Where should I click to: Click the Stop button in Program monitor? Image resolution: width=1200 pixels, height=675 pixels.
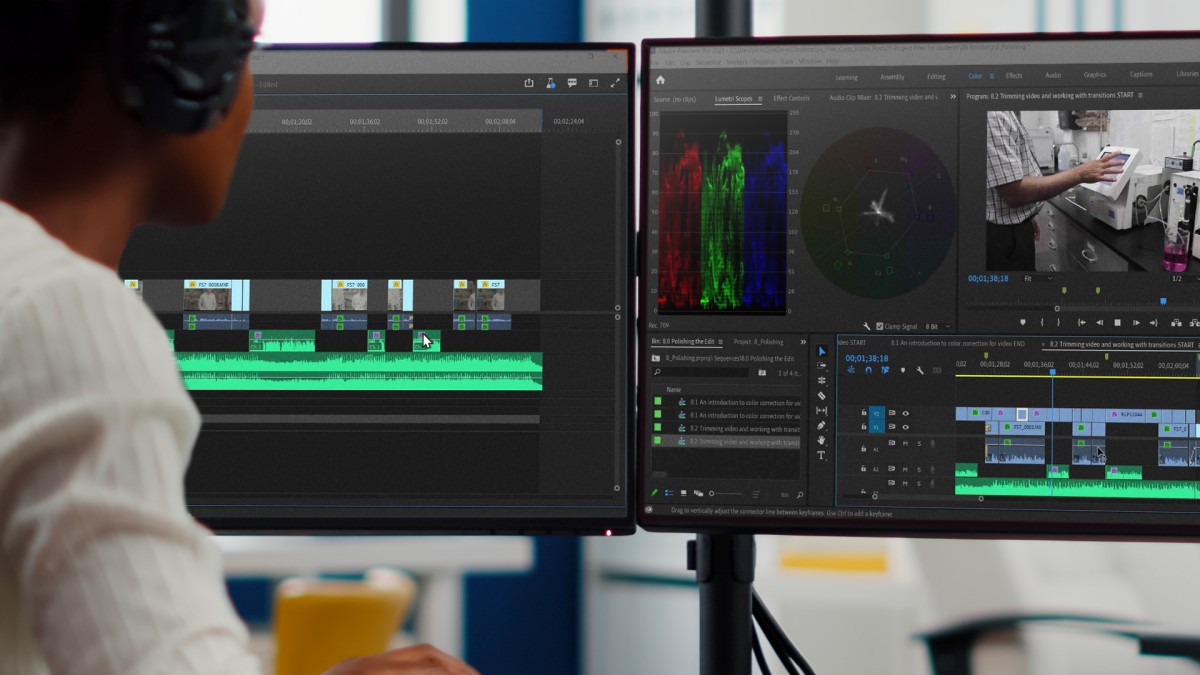(1117, 323)
